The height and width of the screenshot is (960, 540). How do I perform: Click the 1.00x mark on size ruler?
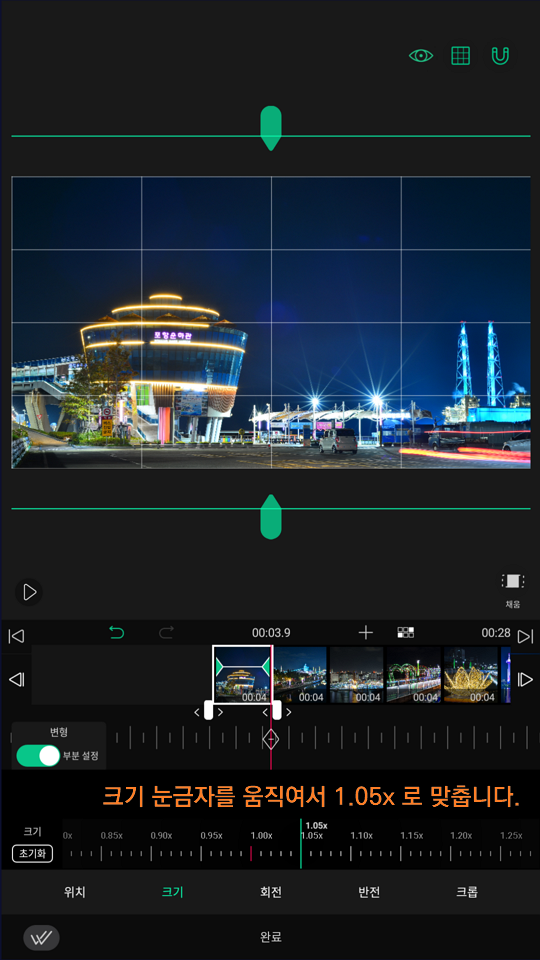261,835
